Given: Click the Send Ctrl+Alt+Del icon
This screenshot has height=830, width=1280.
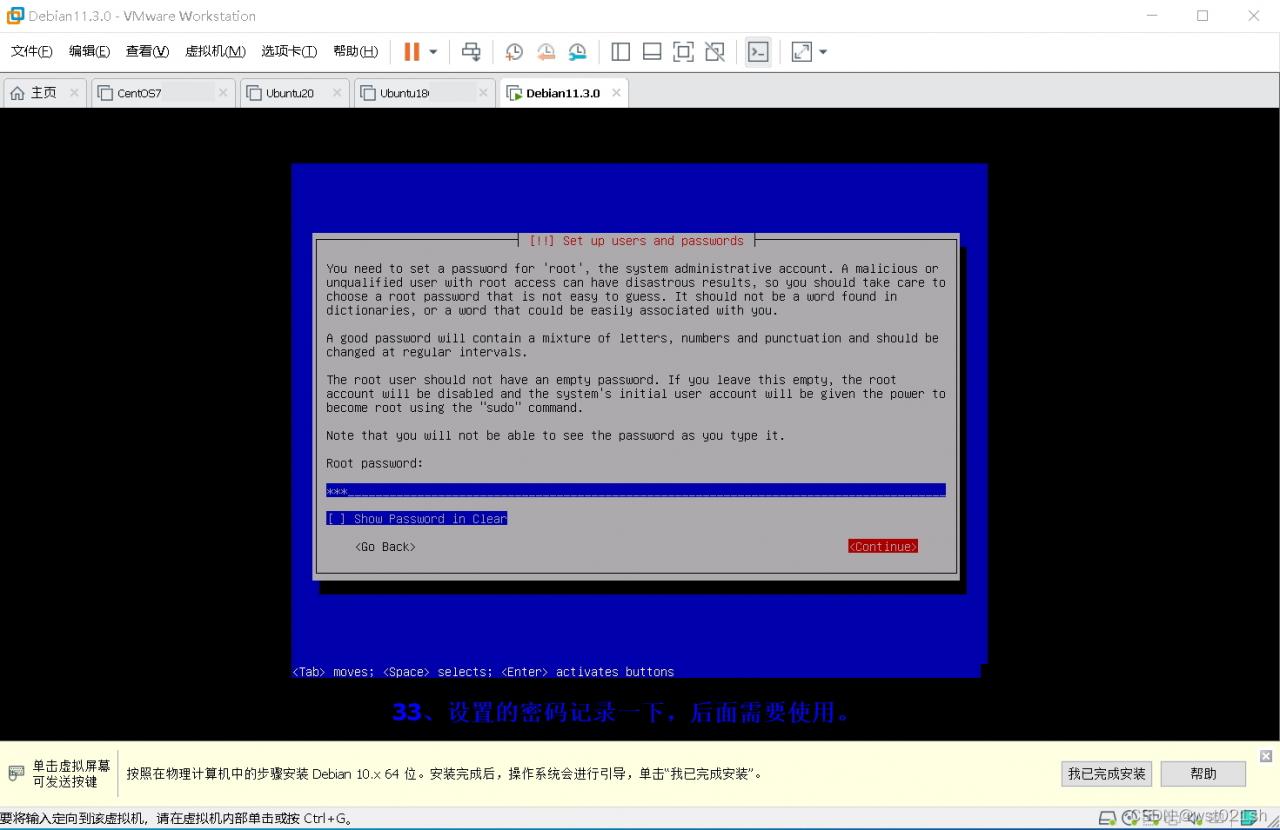Looking at the screenshot, I should pyautogui.click(x=471, y=52).
